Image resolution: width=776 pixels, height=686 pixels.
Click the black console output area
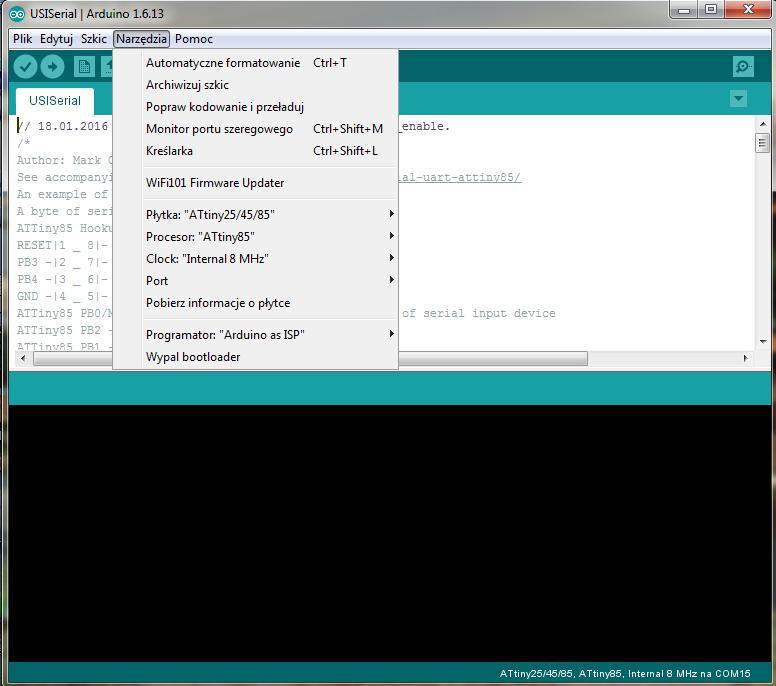coord(389,533)
